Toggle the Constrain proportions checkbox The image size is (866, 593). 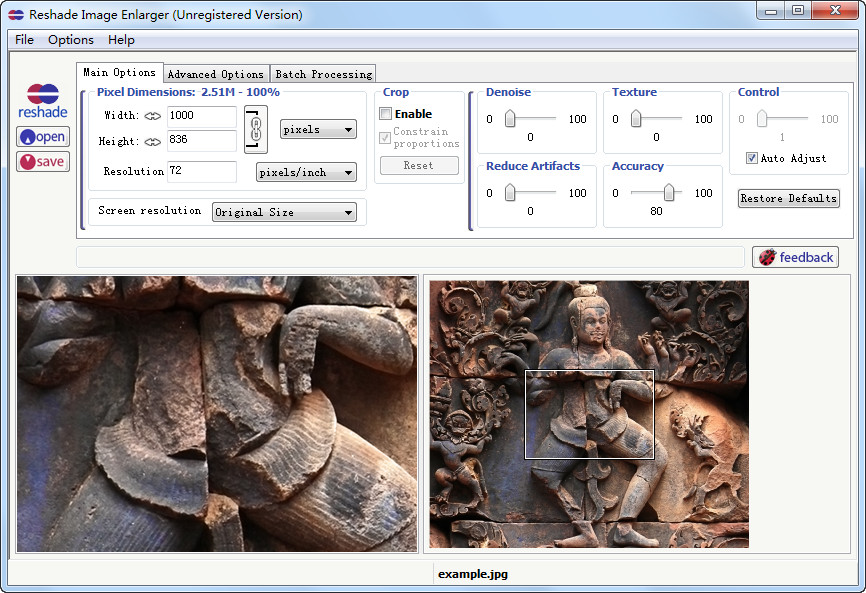386,137
